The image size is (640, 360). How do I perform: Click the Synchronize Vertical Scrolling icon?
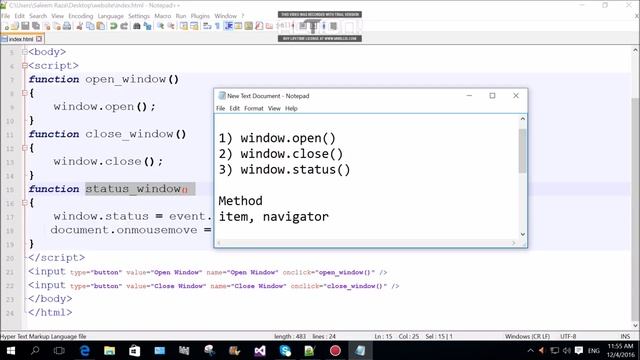(x=184, y=26)
